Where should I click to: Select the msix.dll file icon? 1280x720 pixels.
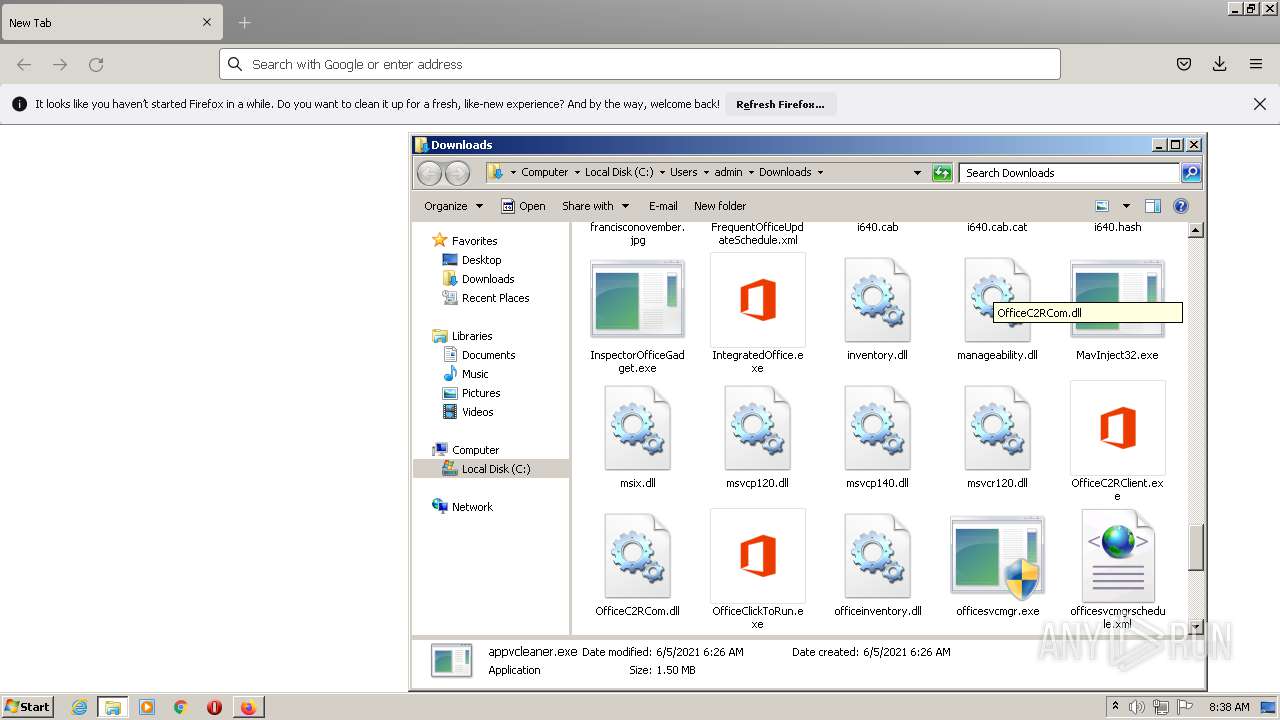tap(637, 428)
